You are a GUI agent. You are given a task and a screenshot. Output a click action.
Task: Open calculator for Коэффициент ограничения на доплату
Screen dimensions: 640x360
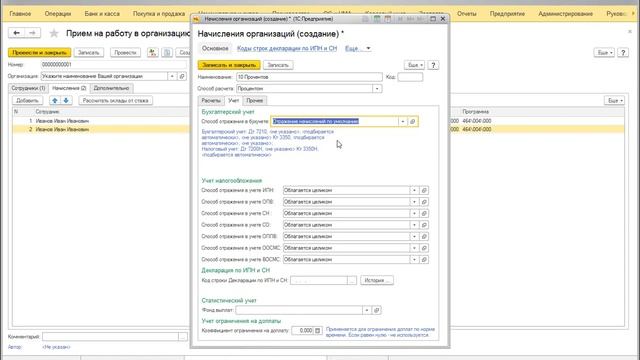point(318,331)
